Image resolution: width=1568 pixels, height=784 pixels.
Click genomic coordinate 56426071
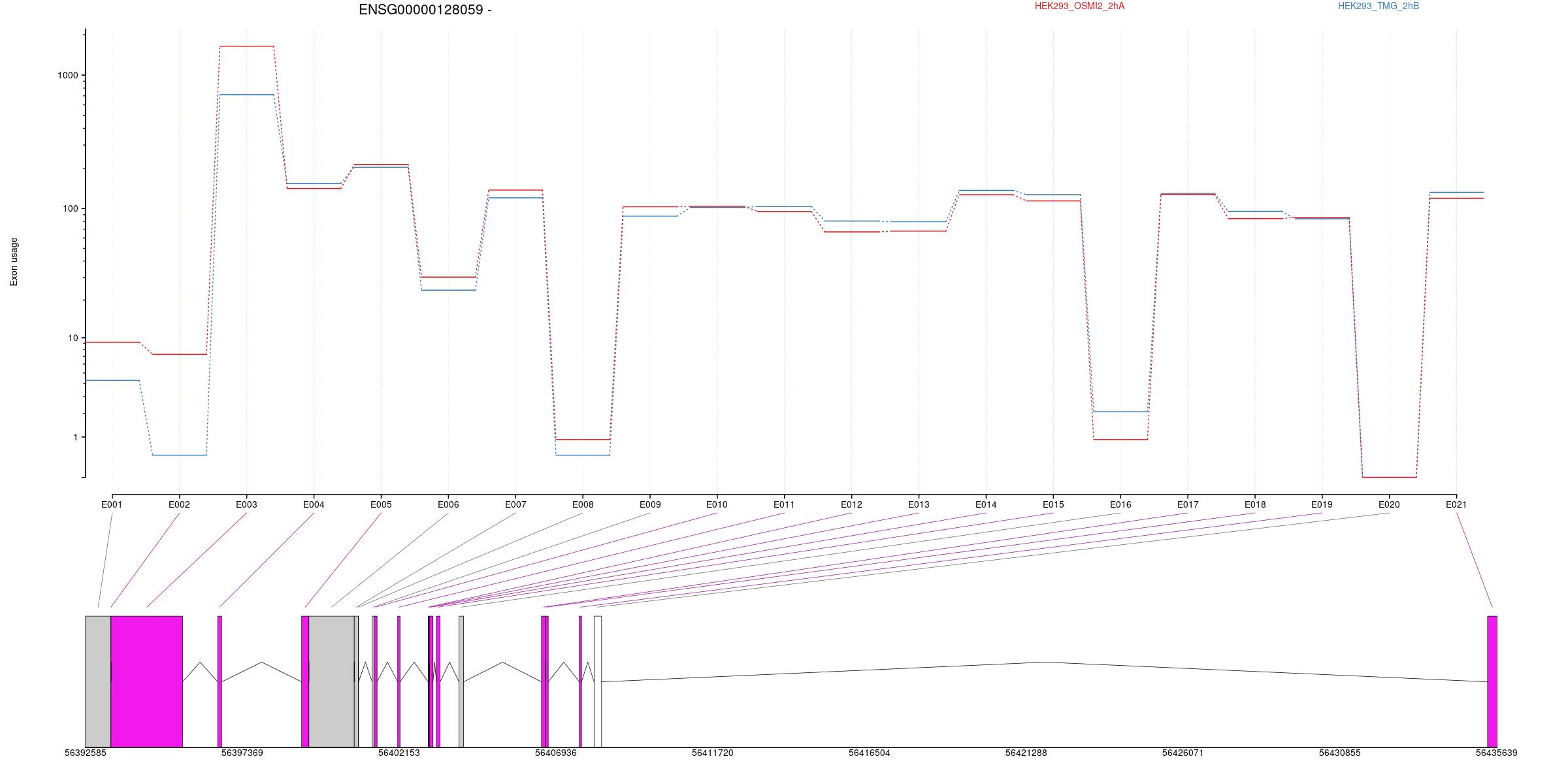pos(1183,753)
